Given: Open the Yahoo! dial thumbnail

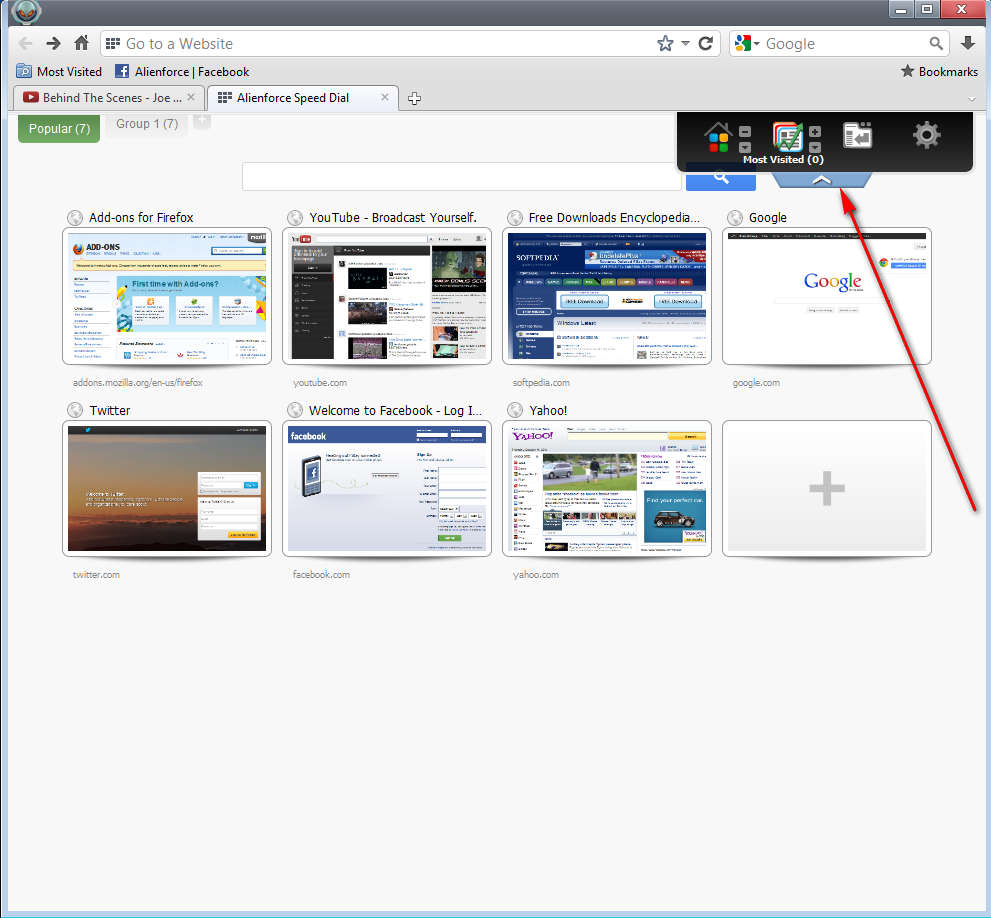Looking at the screenshot, I should [x=607, y=488].
